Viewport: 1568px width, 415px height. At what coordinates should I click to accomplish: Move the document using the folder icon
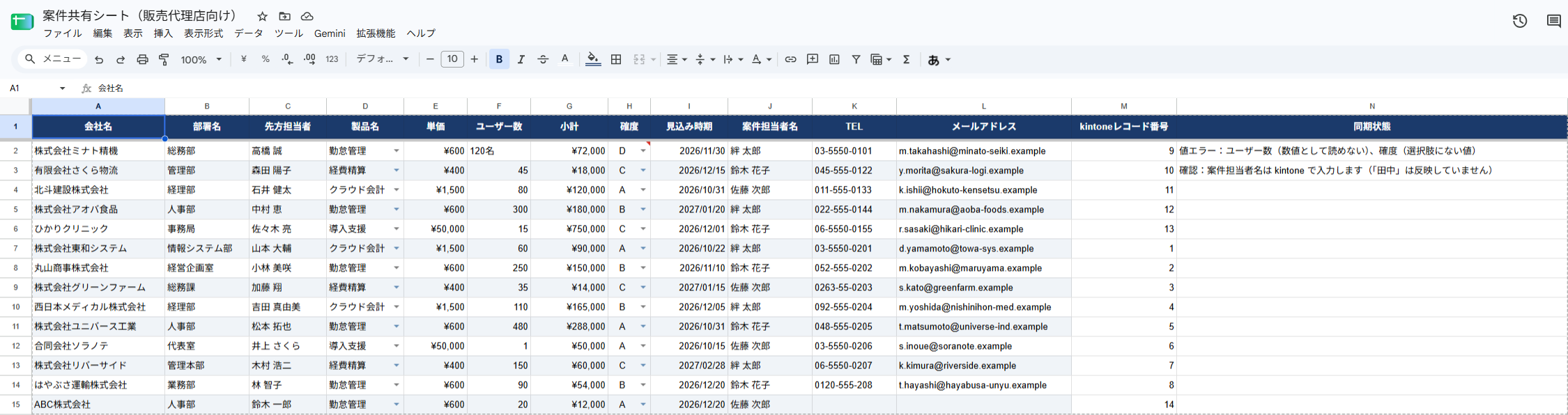(284, 16)
